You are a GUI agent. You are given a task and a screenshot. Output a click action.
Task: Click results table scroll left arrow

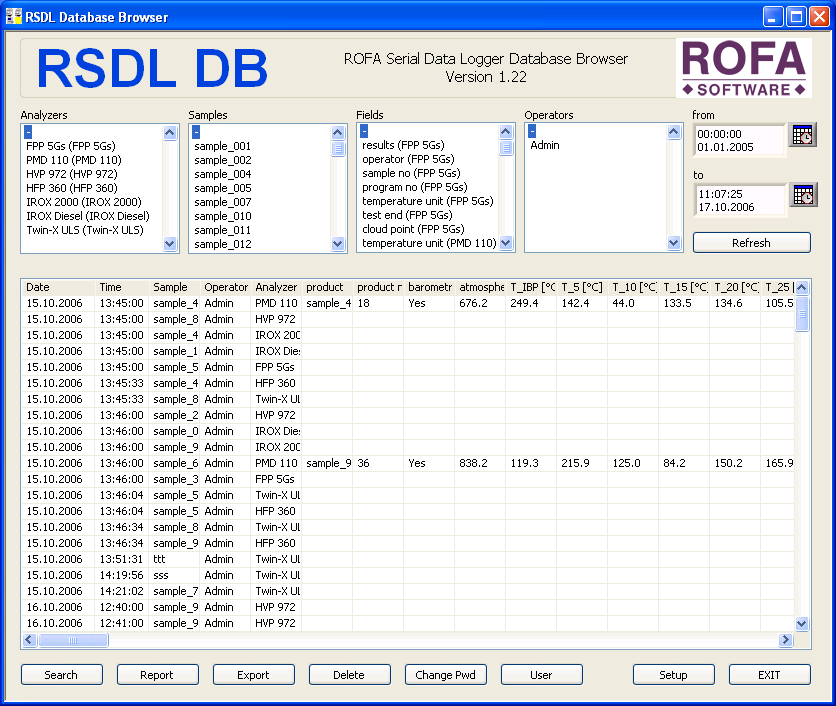click(x=30, y=640)
